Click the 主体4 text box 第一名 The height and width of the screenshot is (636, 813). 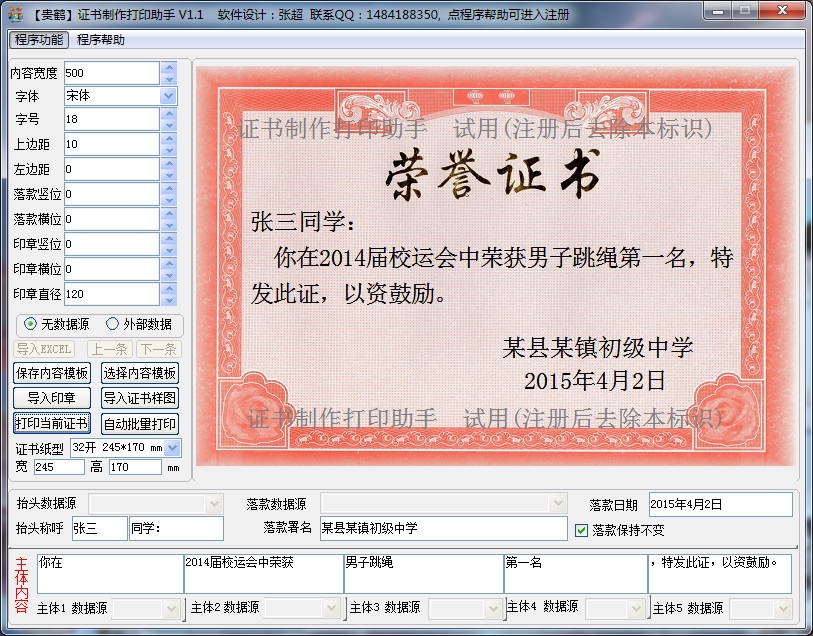tap(576, 574)
